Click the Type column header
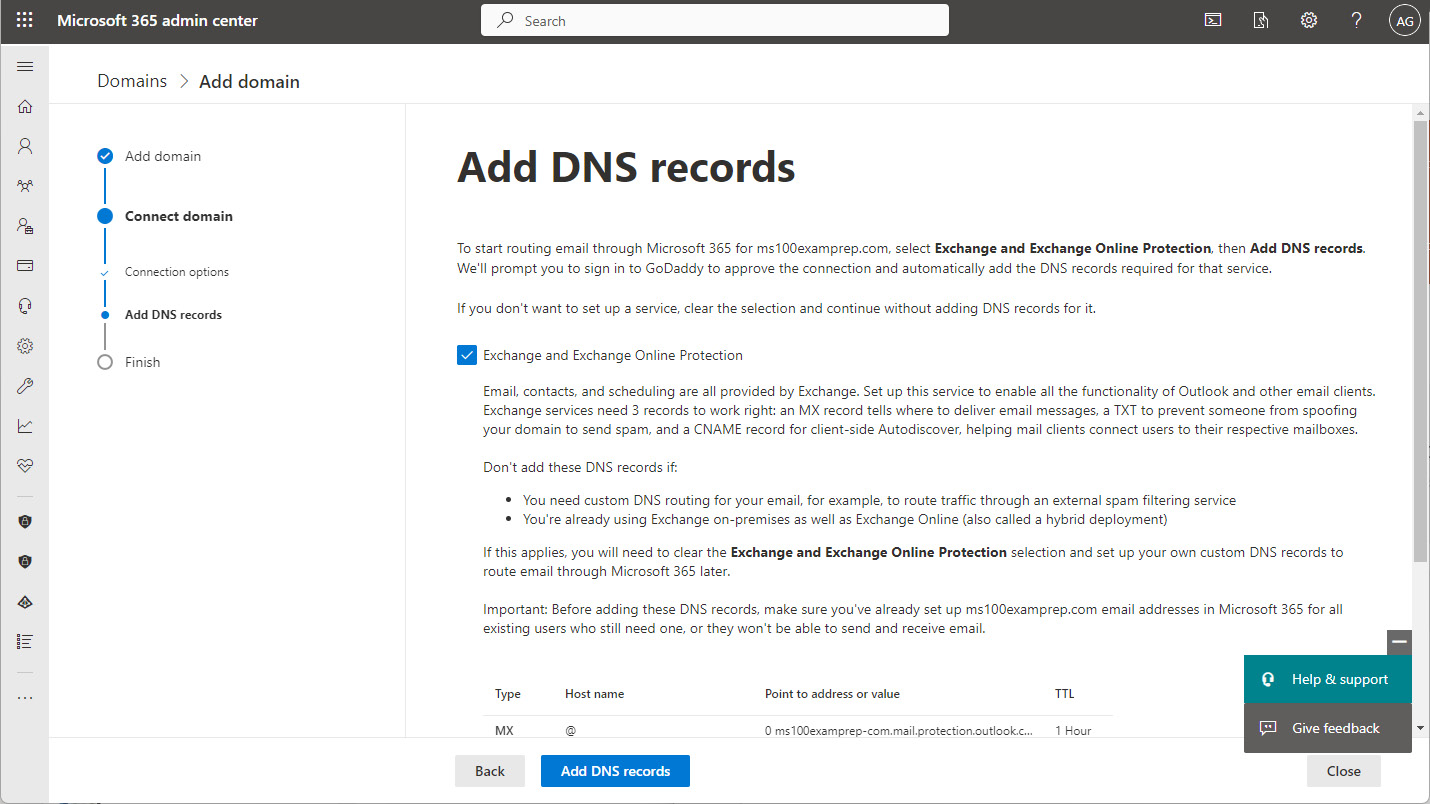 [x=508, y=694]
